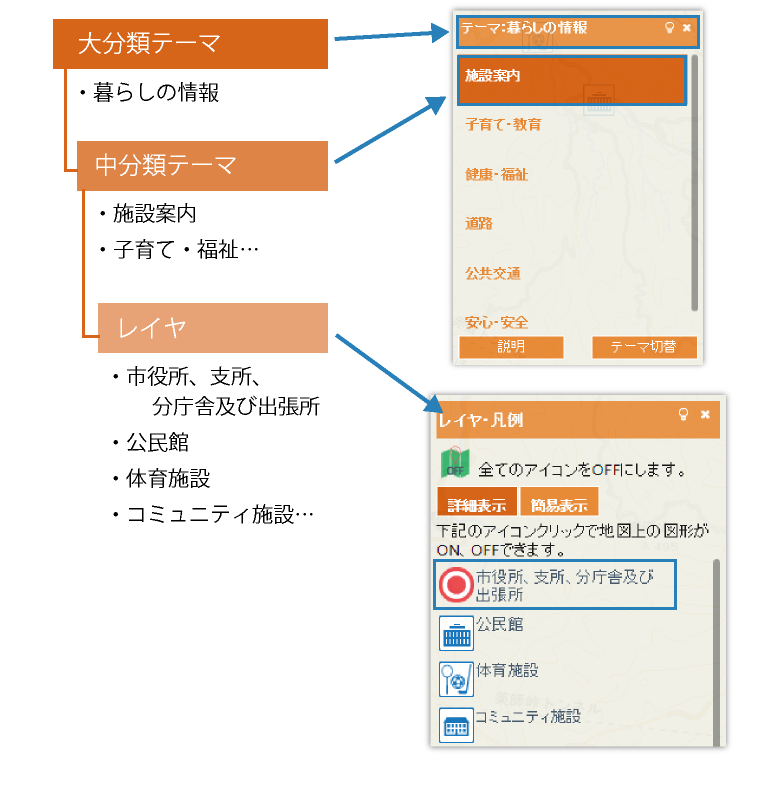Click the 中分類テーマ heading box

point(202,166)
